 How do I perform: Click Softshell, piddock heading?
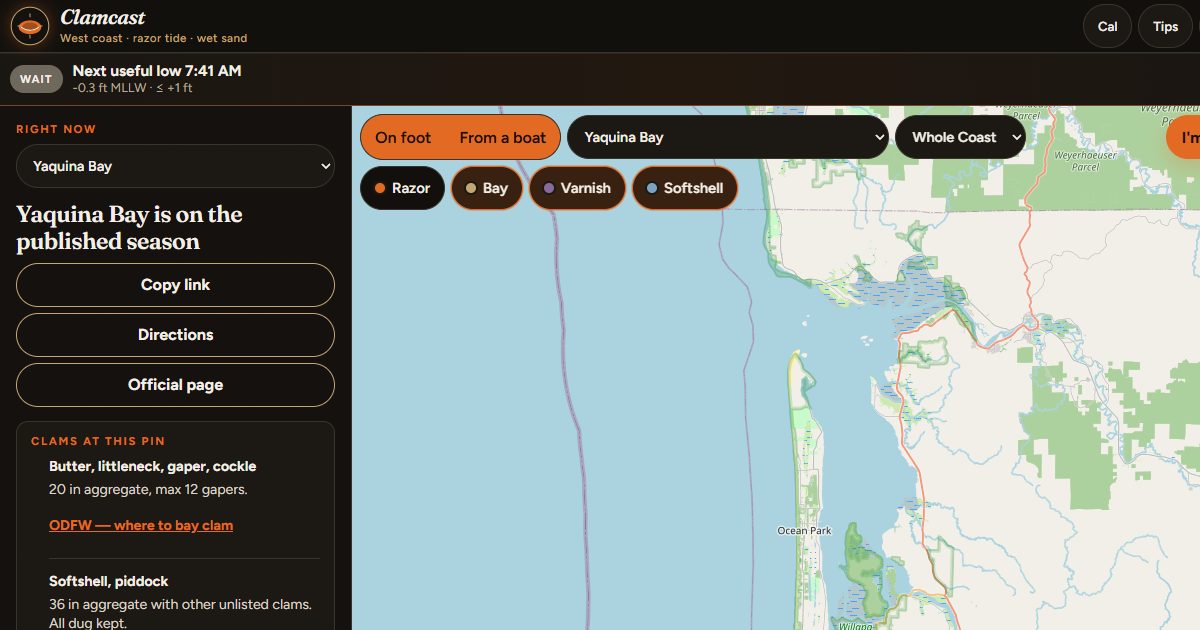click(109, 581)
